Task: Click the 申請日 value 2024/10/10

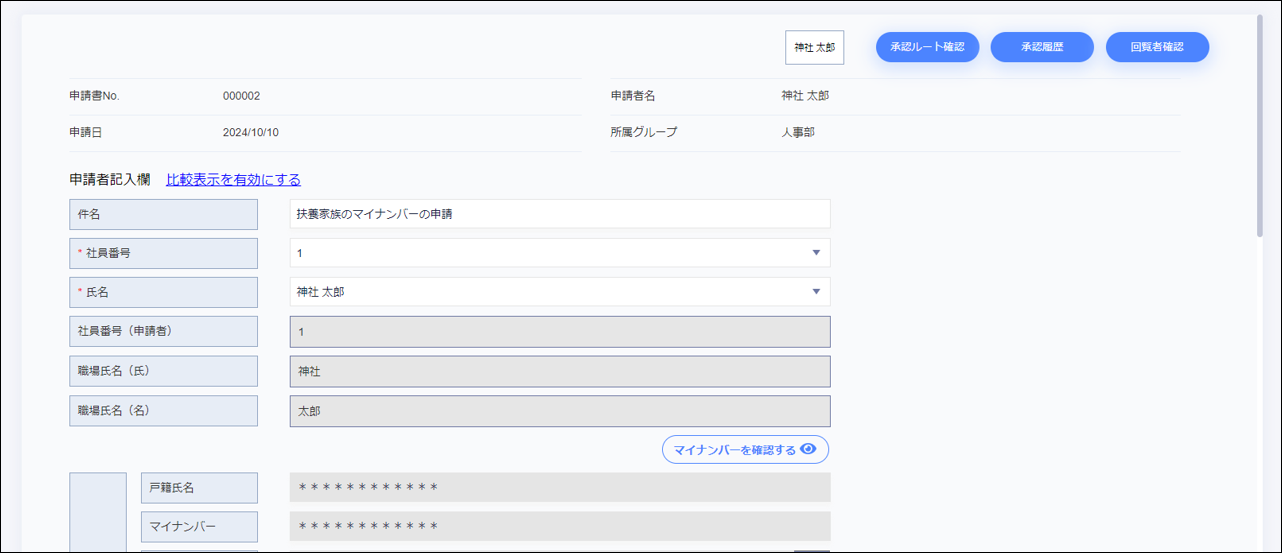Action: pyautogui.click(x=250, y=132)
